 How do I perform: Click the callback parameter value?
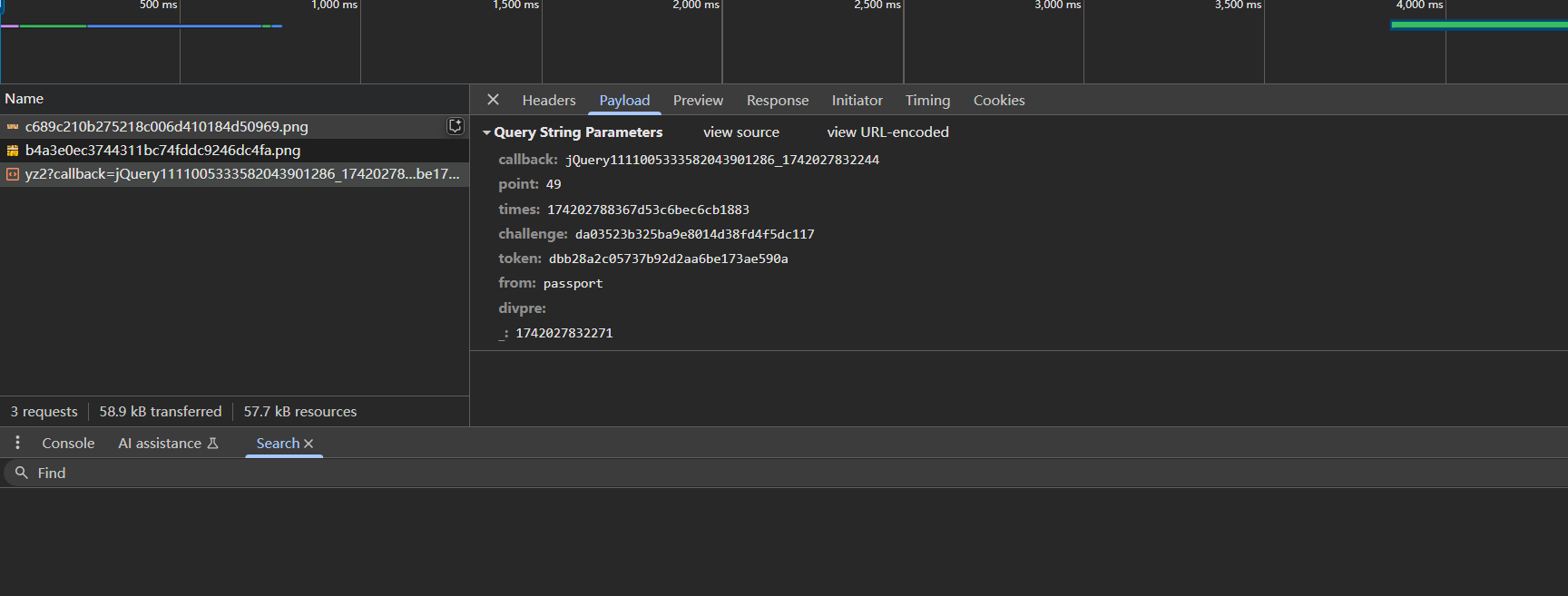pos(722,160)
